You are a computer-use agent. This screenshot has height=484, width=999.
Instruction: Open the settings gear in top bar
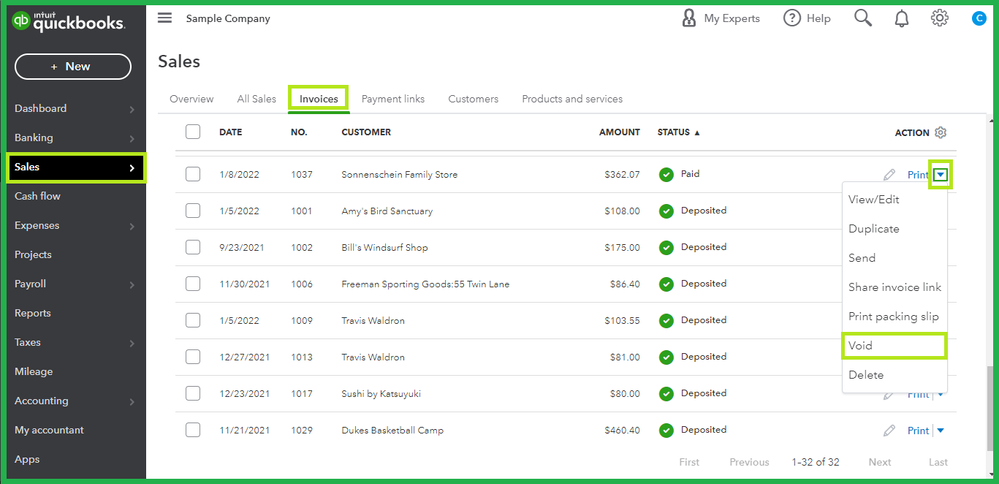point(939,18)
